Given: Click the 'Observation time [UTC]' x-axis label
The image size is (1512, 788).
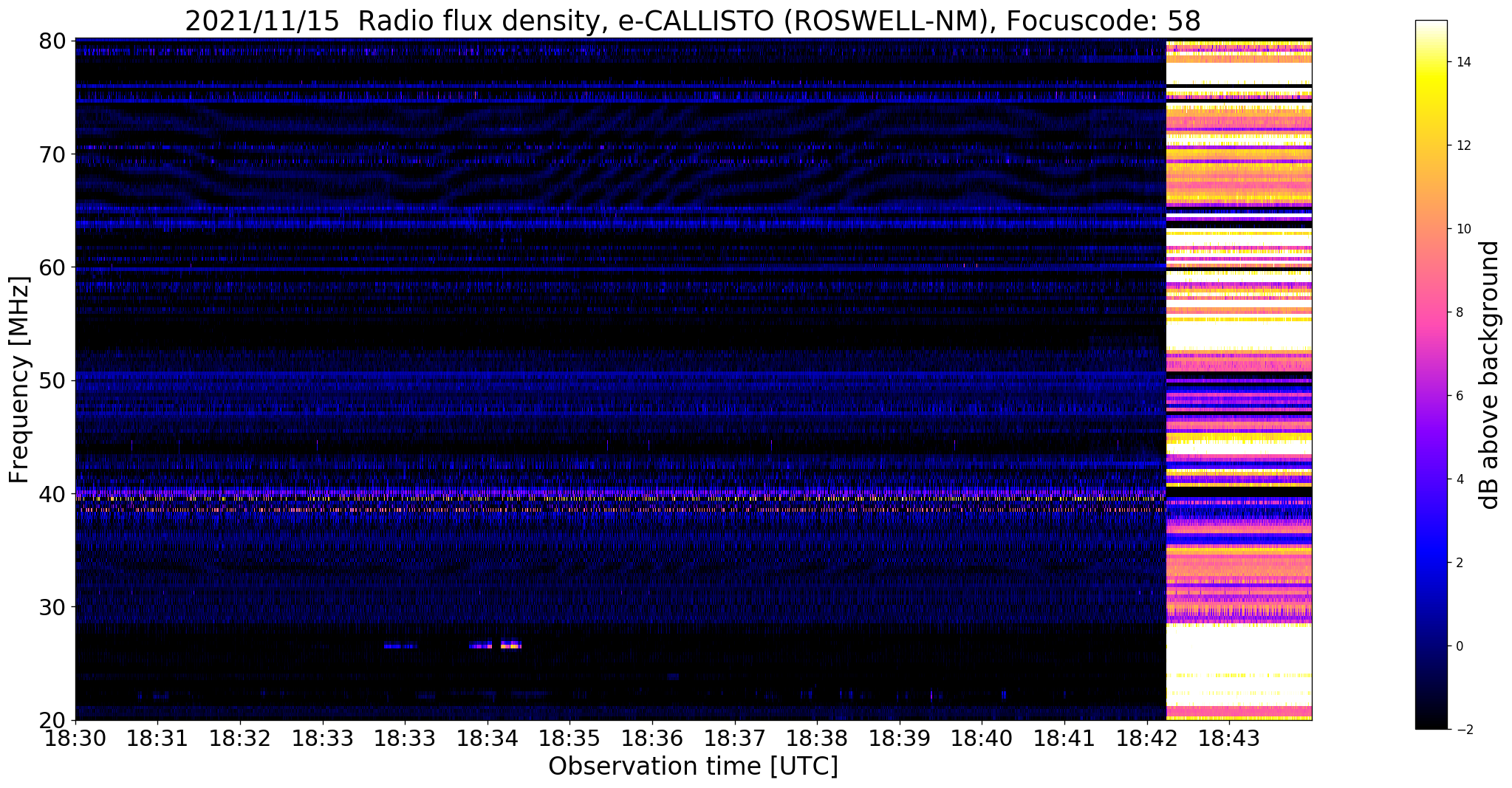Looking at the screenshot, I should tap(693, 766).
